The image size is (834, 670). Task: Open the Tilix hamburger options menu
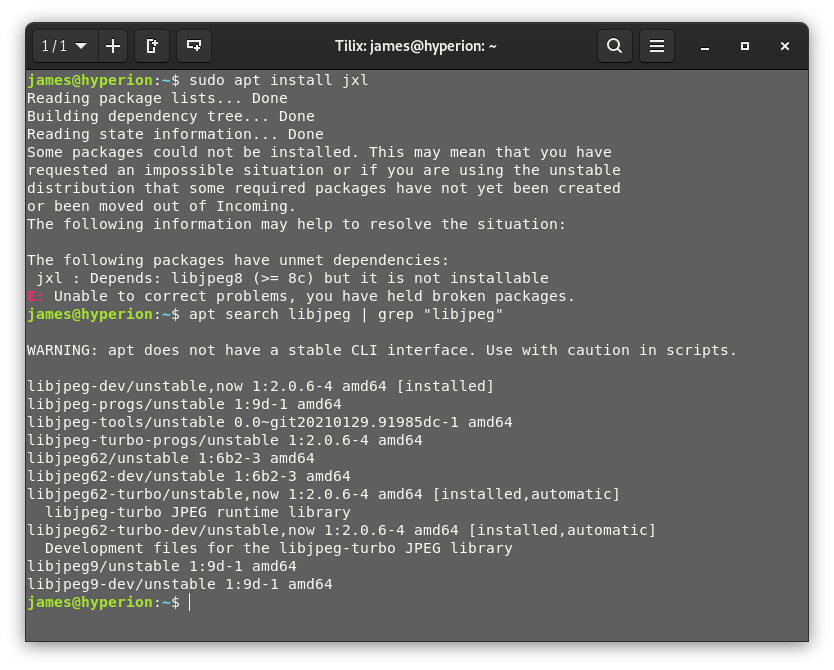coord(657,45)
